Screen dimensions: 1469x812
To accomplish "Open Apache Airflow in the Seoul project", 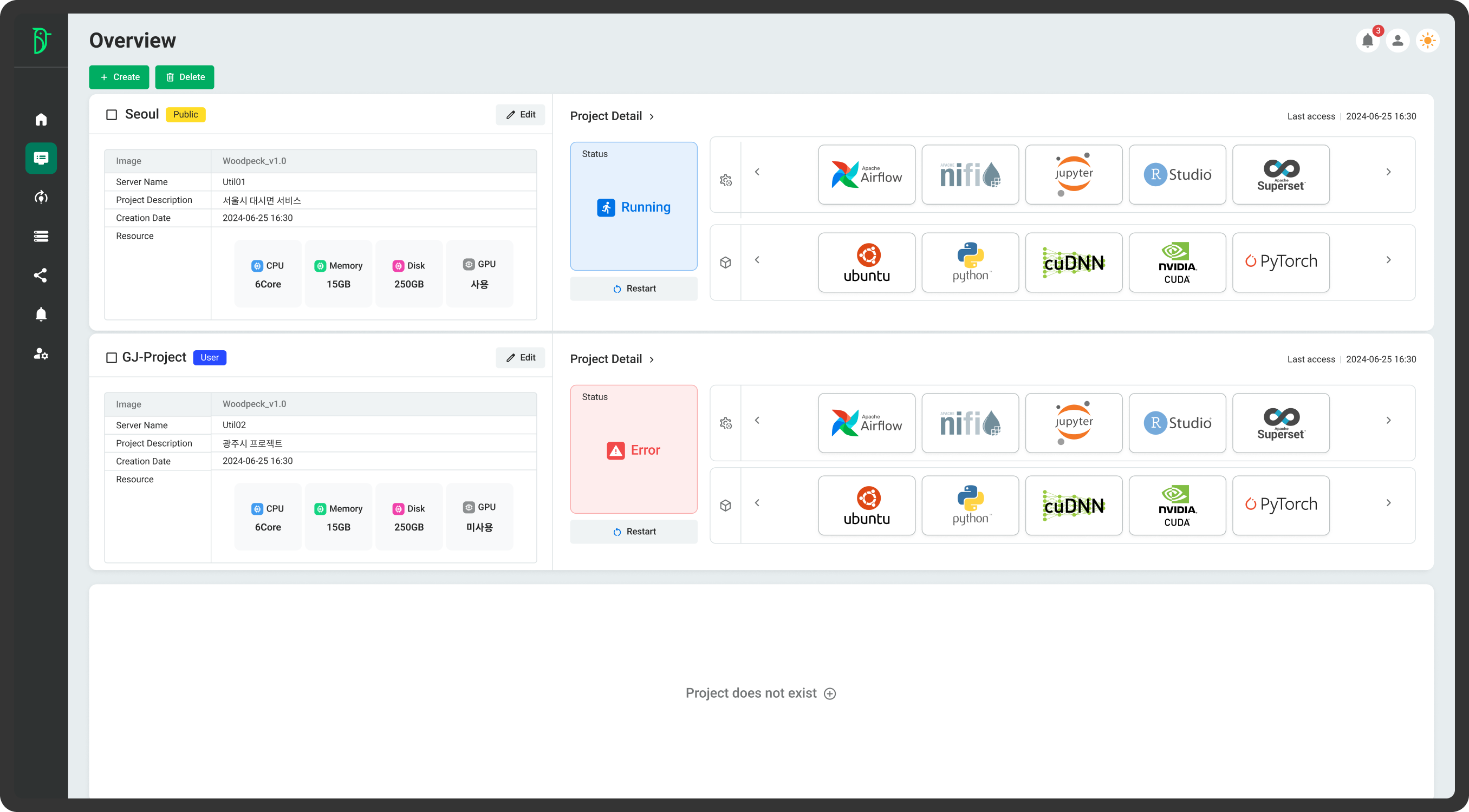I will [867, 174].
